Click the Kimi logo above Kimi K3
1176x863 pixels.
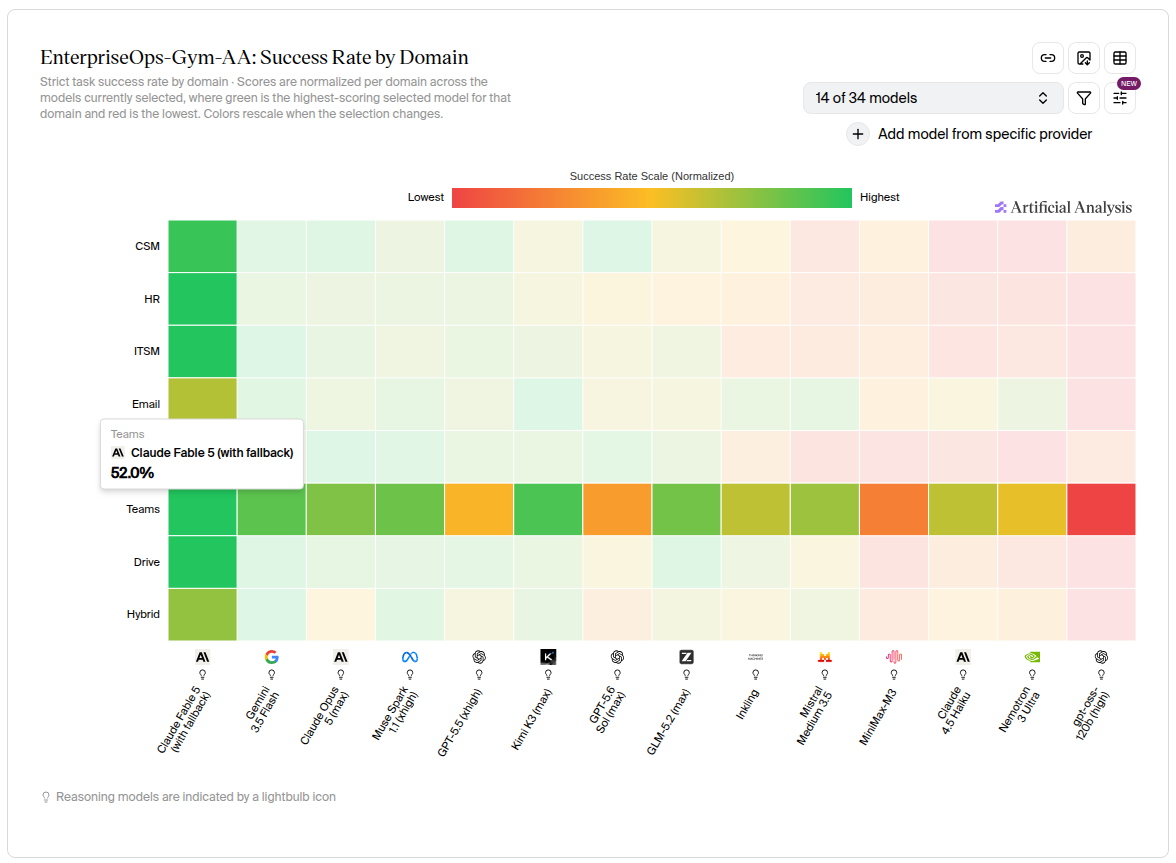(548, 657)
